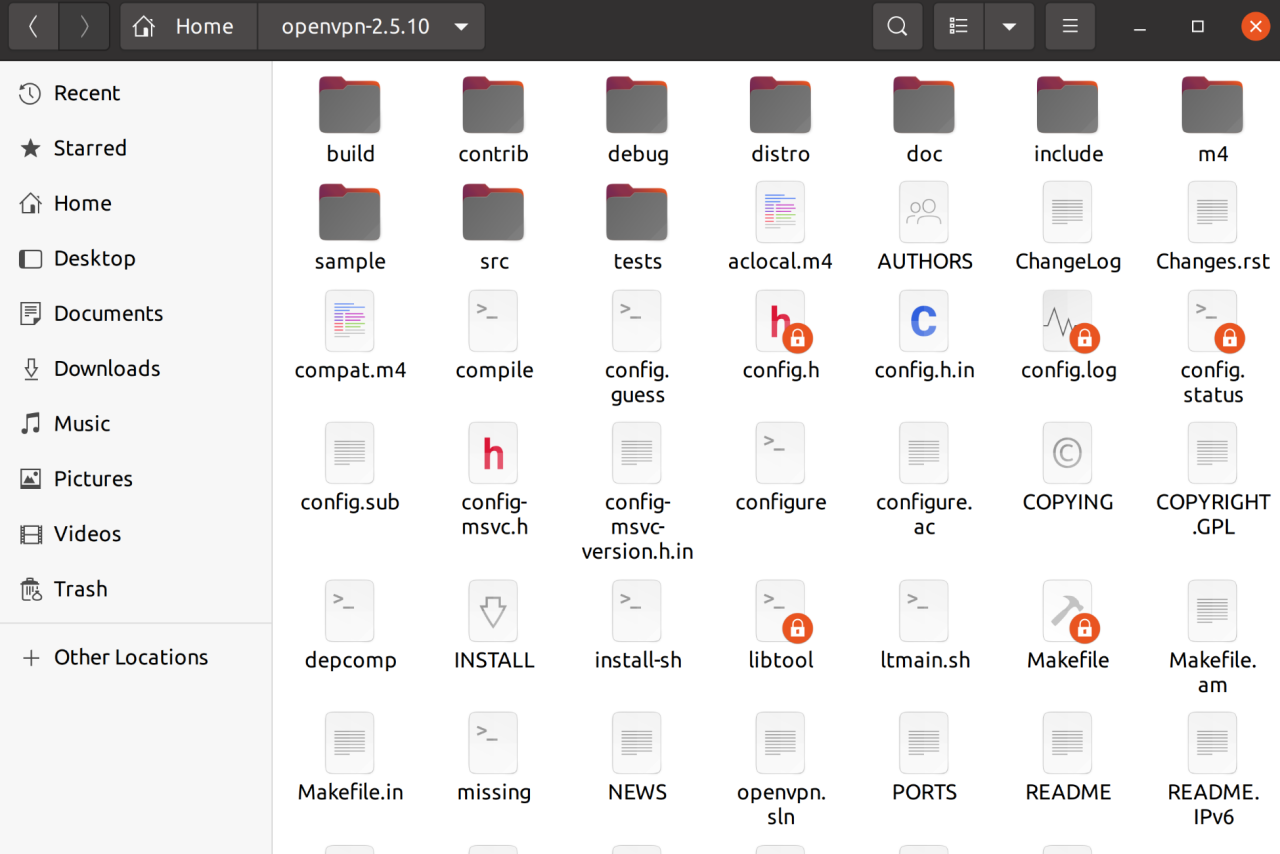
Task: Select the compile script
Action: point(493,337)
